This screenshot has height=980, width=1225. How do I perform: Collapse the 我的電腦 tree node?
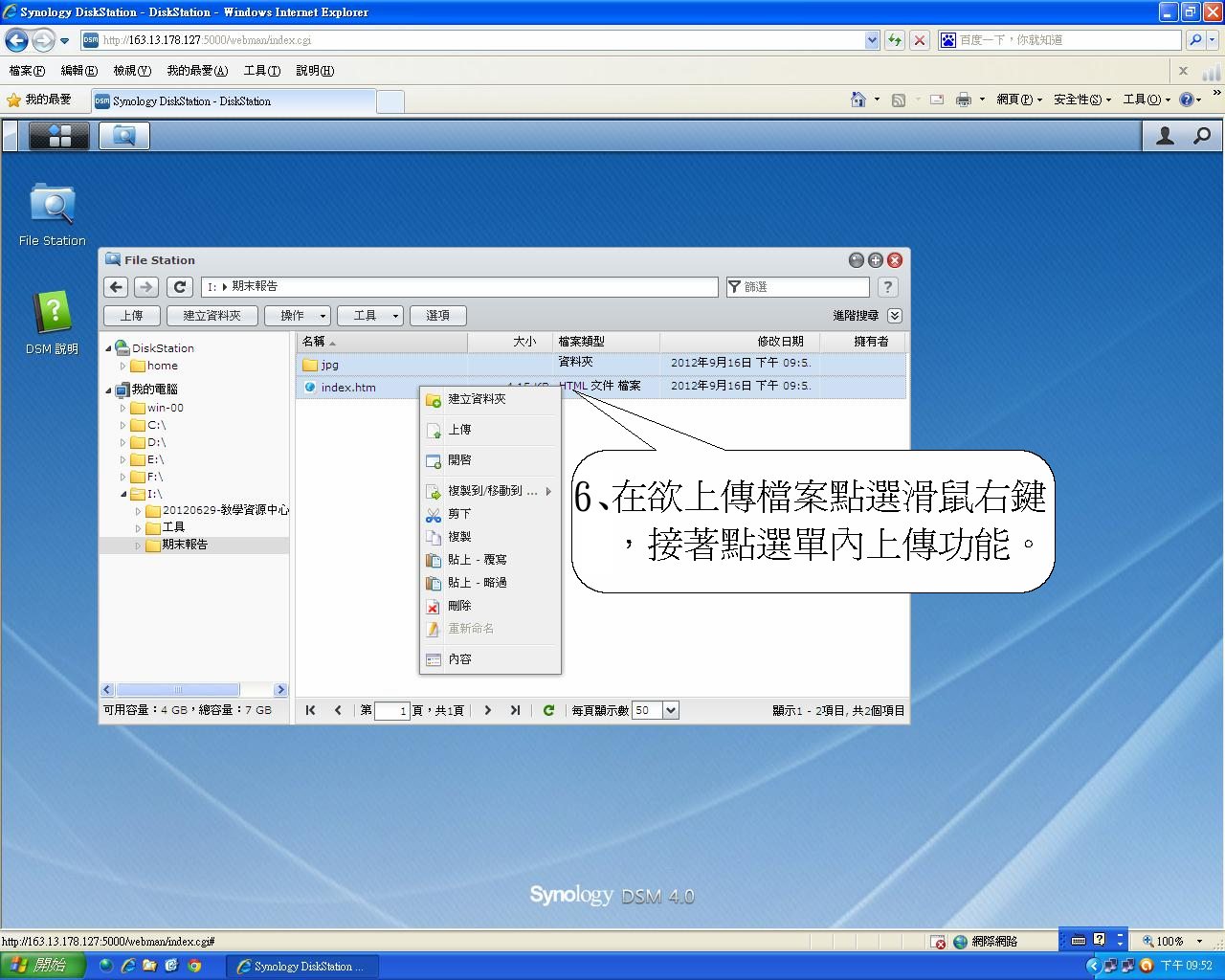tap(108, 390)
